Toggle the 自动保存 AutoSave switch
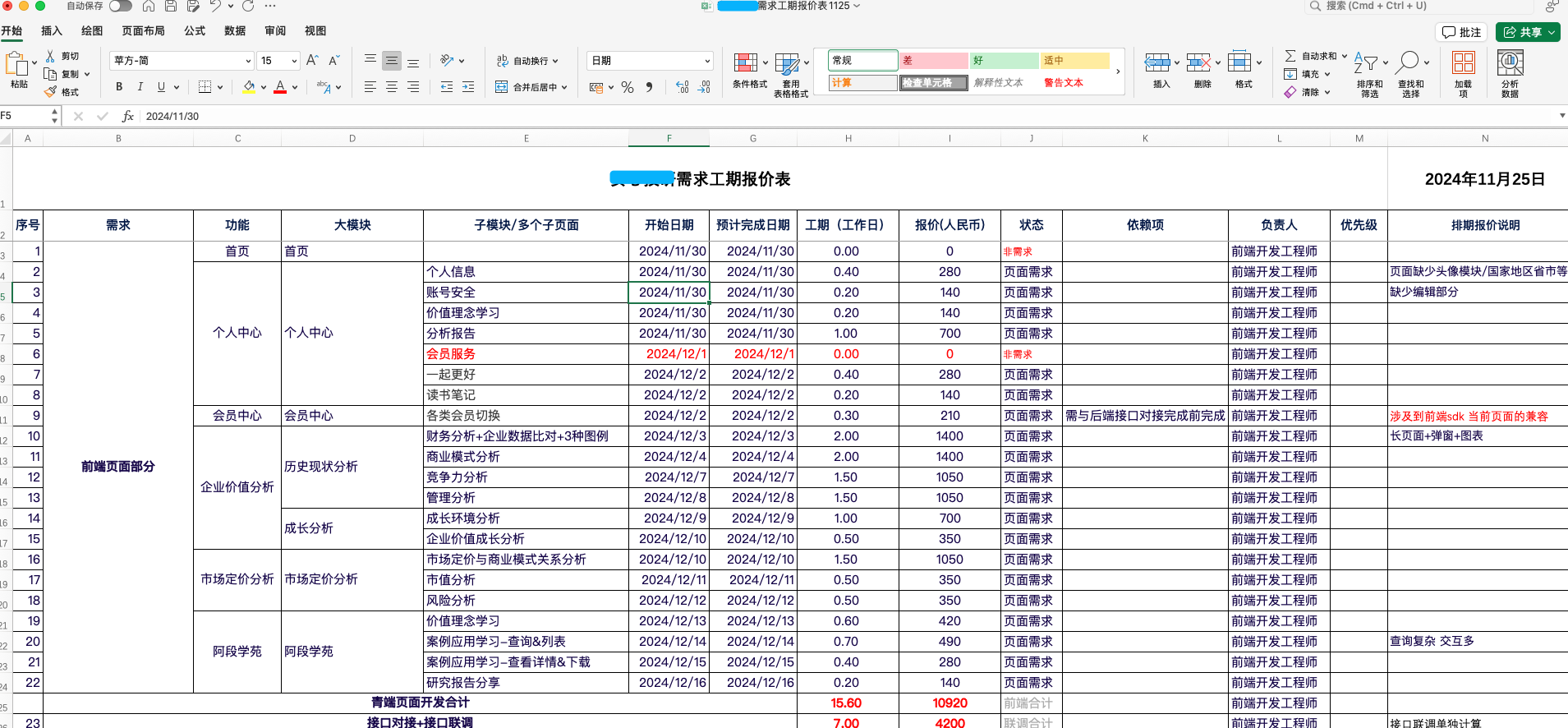1568x728 pixels. pyautogui.click(x=120, y=6)
